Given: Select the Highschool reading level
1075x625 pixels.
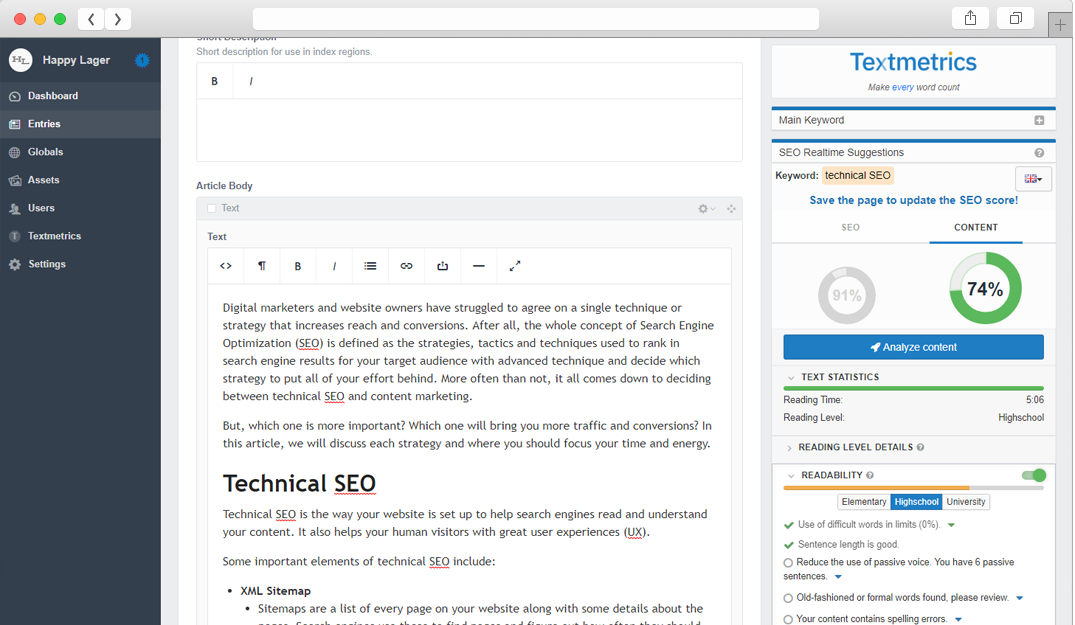Looking at the screenshot, I should pyautogui.click(x=916, y=502).
